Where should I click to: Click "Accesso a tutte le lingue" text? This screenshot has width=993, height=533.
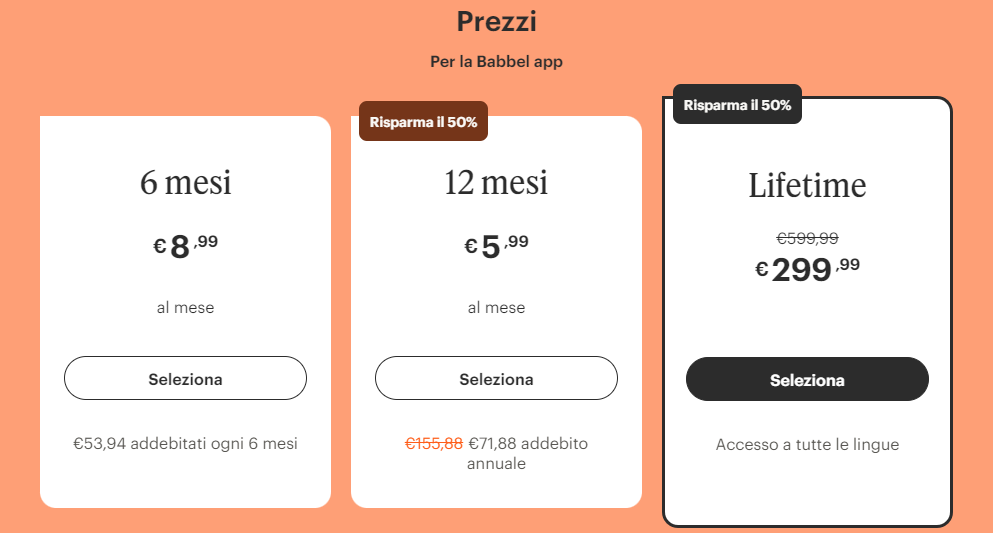(807, 444)
